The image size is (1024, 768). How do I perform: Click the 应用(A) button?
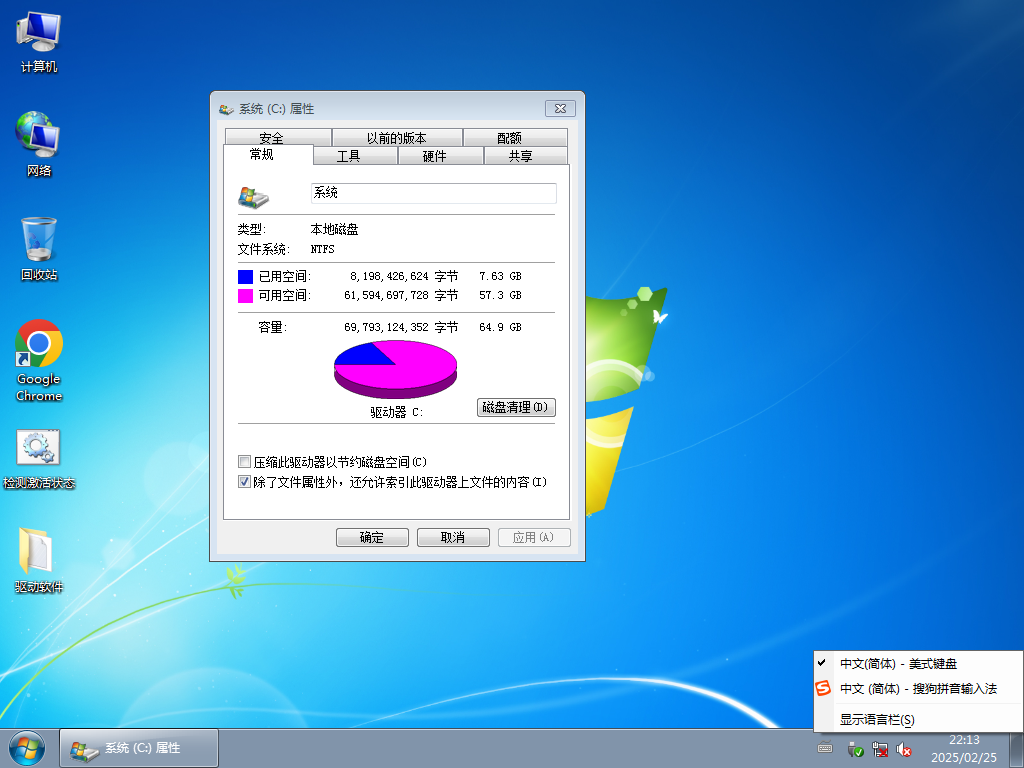(x=534, y=537)
